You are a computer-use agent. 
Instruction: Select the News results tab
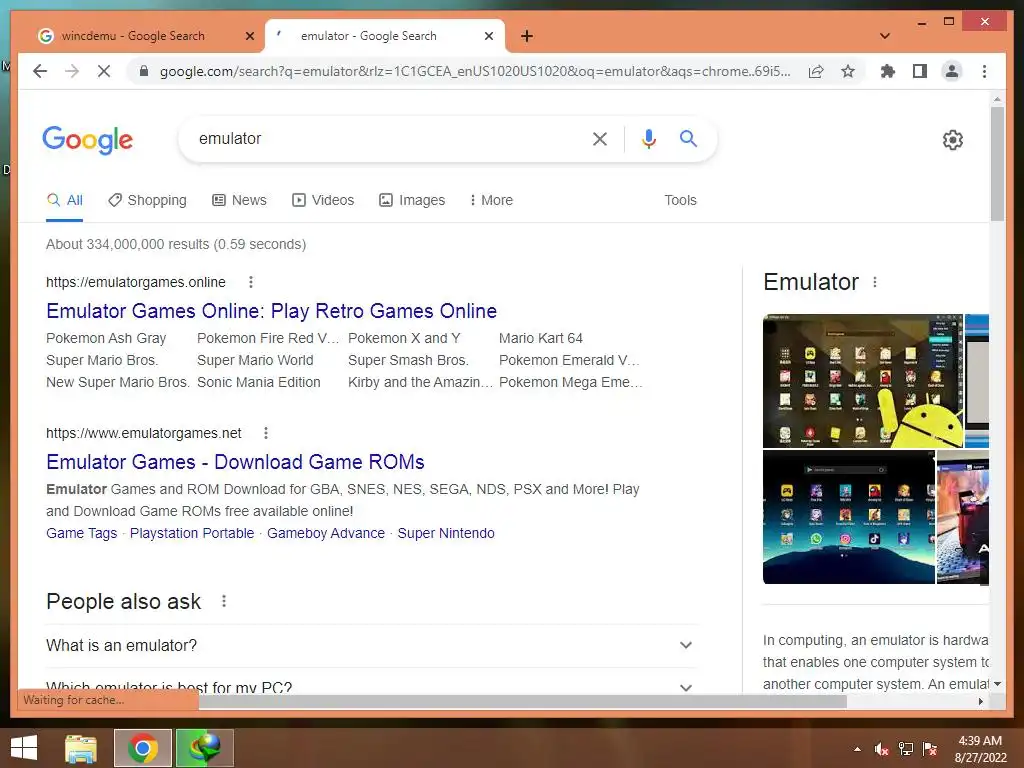click(x=240, y=200)
